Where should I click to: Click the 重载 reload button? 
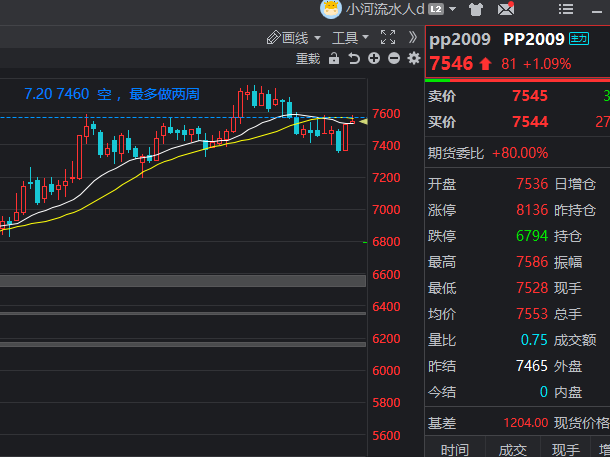(308, 59)
